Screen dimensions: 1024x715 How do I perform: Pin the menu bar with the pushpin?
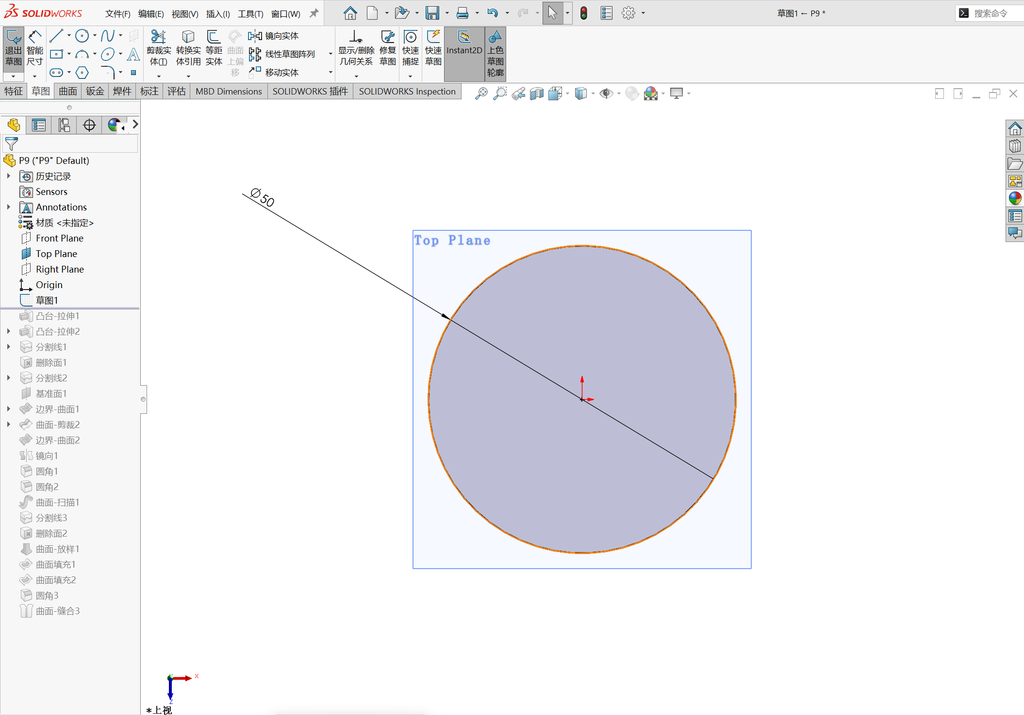pyautogui.click(x=314, y=13)
